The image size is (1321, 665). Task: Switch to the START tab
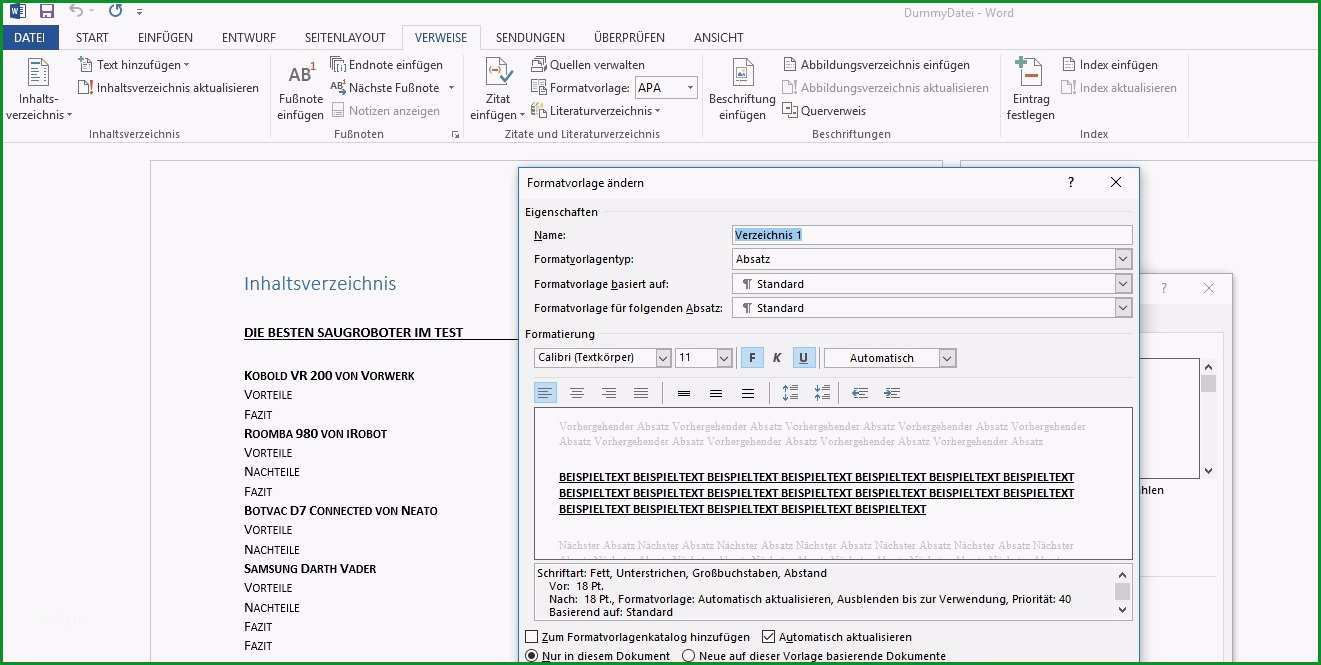click(x=92, y=37)
